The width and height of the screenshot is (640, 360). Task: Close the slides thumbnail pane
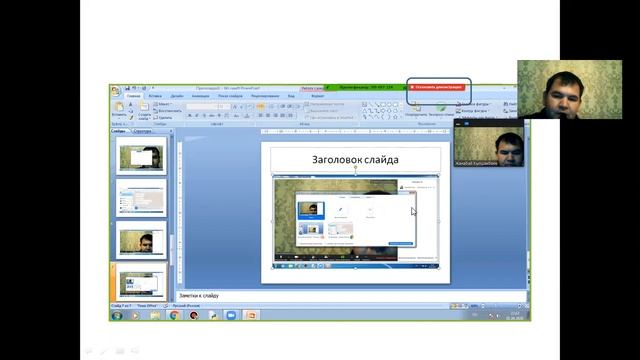point(171,131)
